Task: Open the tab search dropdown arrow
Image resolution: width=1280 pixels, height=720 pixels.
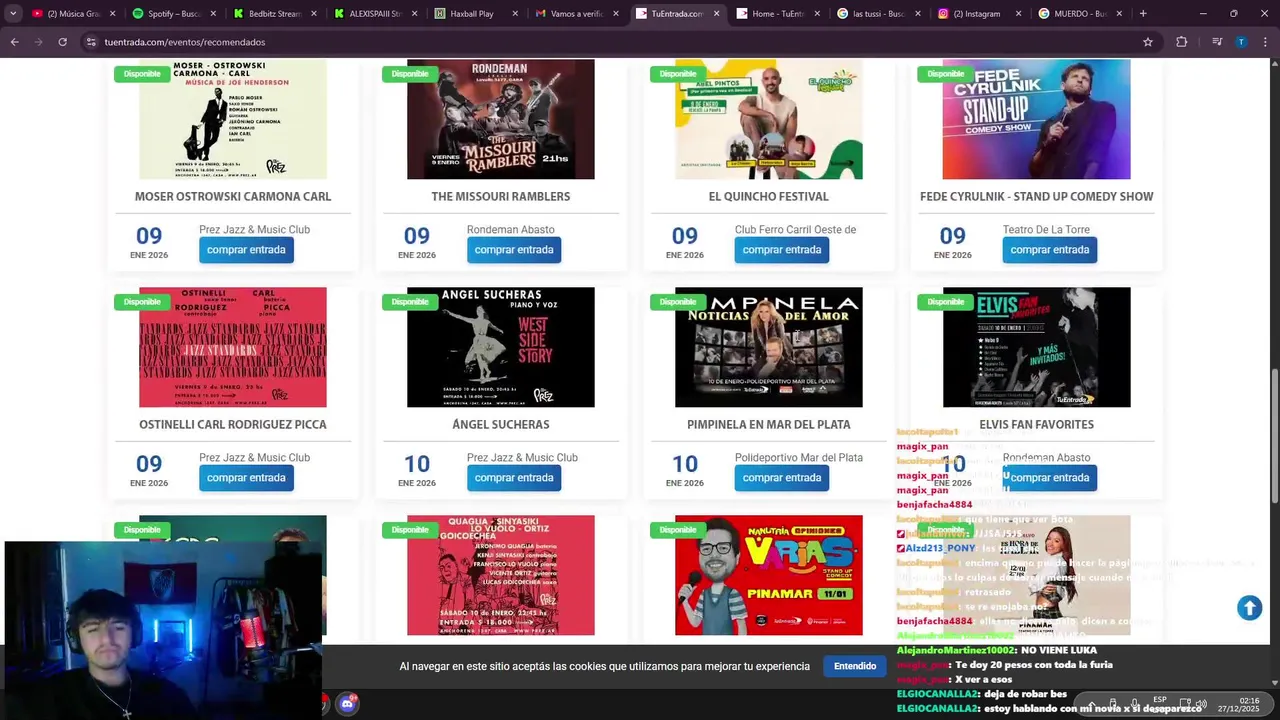Action: (x=13, y=14)
